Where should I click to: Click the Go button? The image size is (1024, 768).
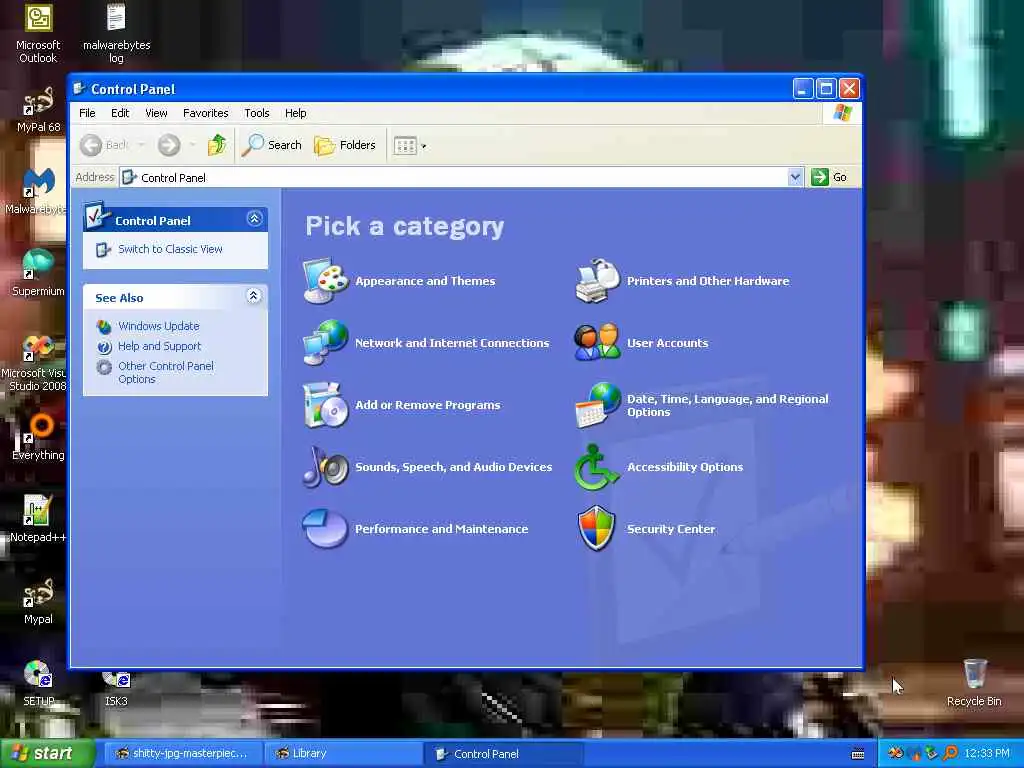[829, 177]
